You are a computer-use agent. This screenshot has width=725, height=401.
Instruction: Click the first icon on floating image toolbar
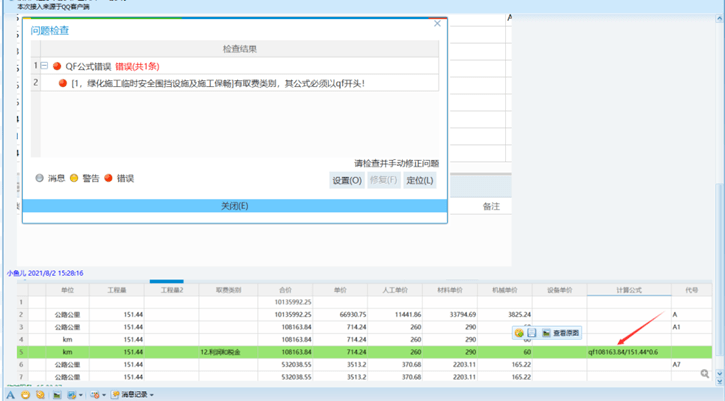click(x=519, y=333)
